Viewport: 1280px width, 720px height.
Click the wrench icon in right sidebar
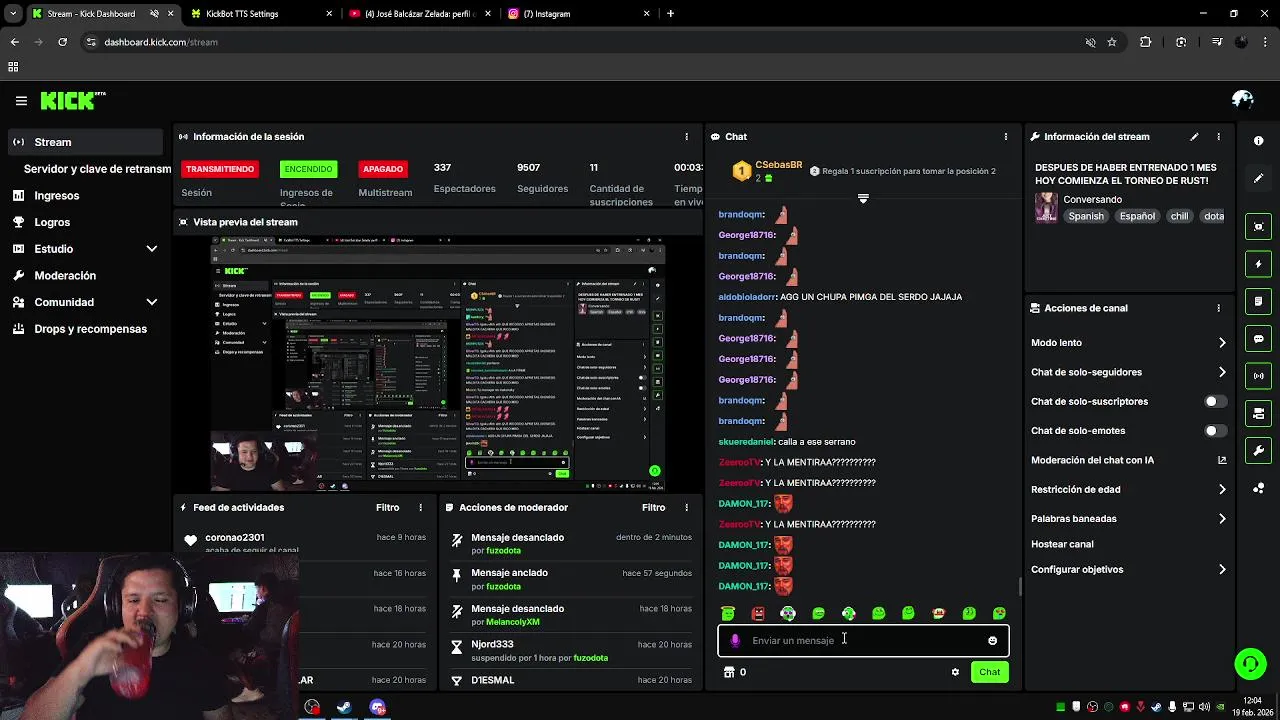click(1258, 451)
